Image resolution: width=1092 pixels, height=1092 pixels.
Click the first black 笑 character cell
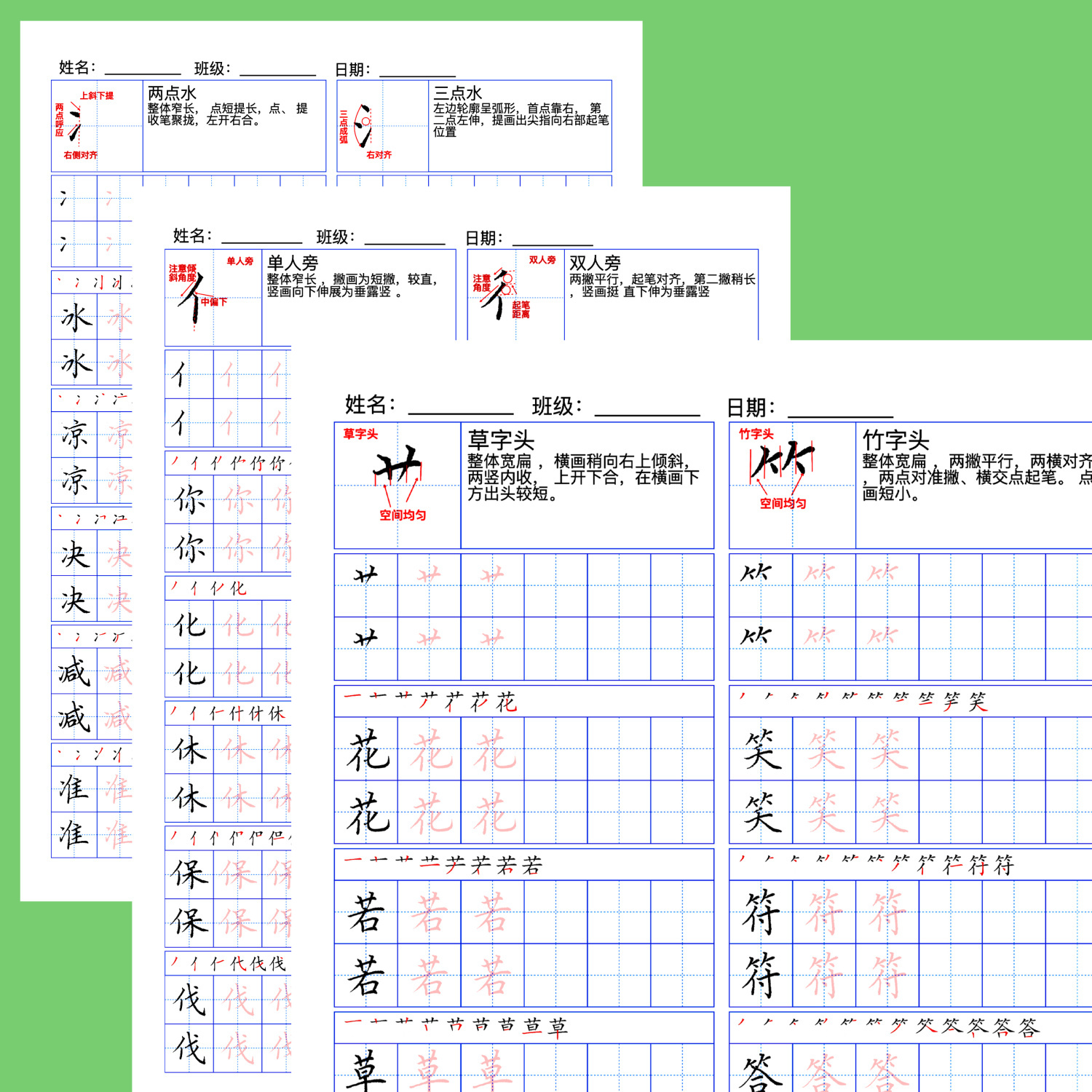[761, 749]
